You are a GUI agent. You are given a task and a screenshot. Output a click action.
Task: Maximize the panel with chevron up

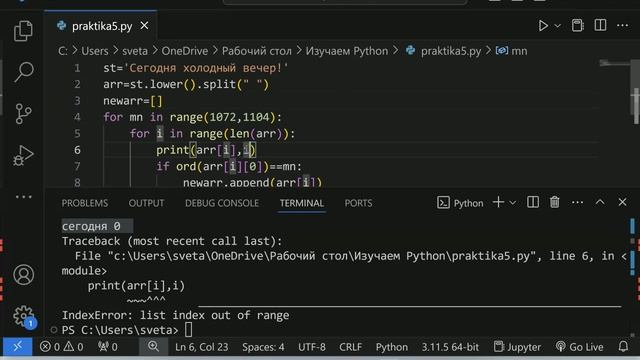click(600, 202)
